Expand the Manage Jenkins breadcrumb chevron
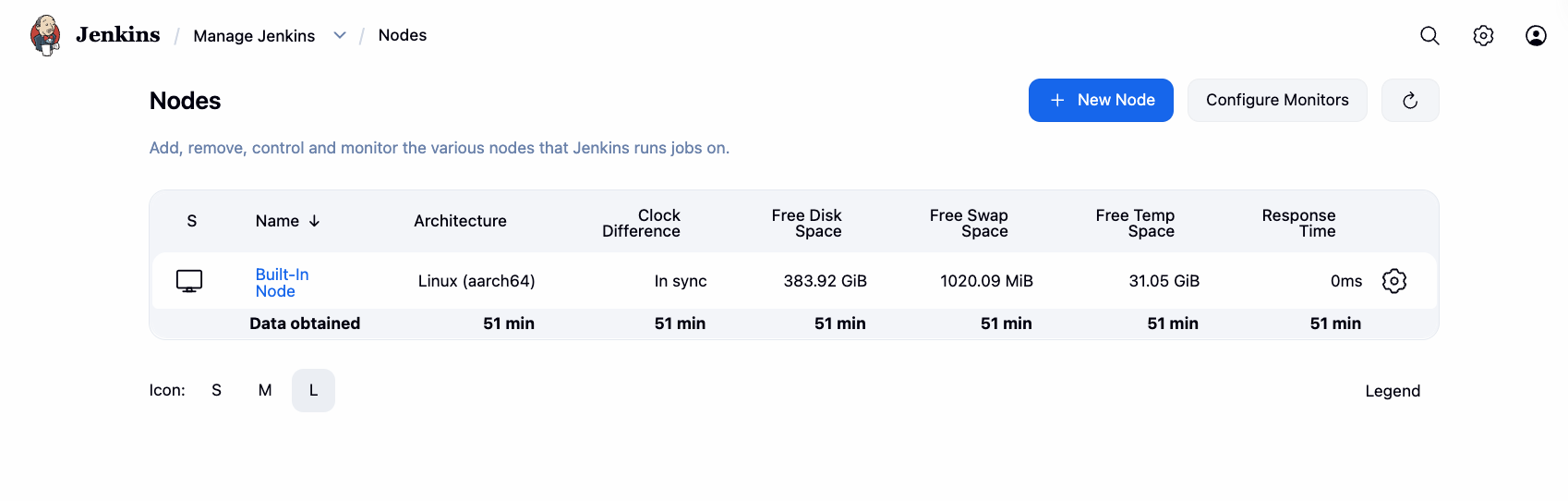This screenshot has height=501, width=1568. (340, 35)
